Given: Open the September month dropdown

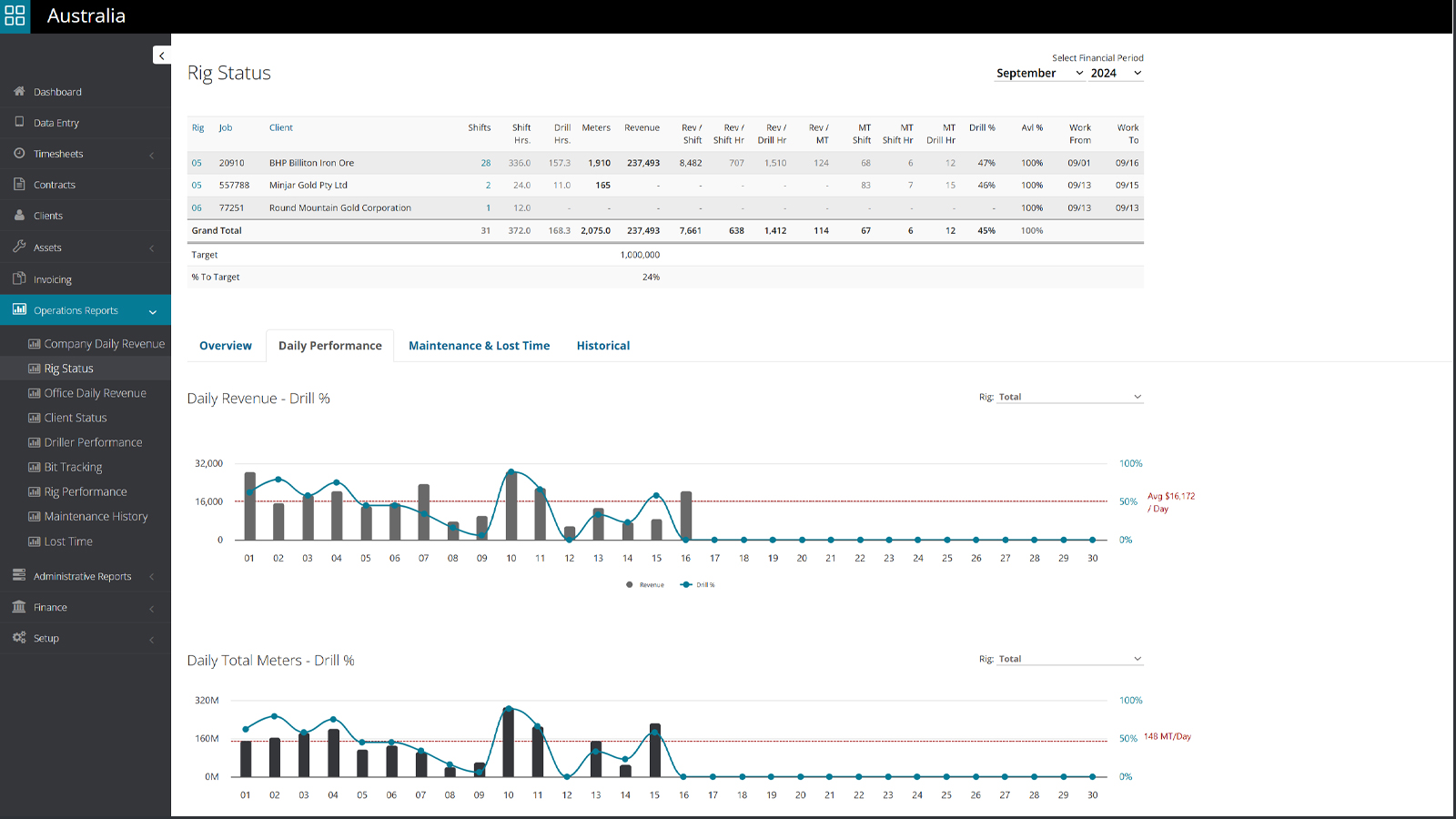Looking at the screenshot, I should coord(1039,74).
